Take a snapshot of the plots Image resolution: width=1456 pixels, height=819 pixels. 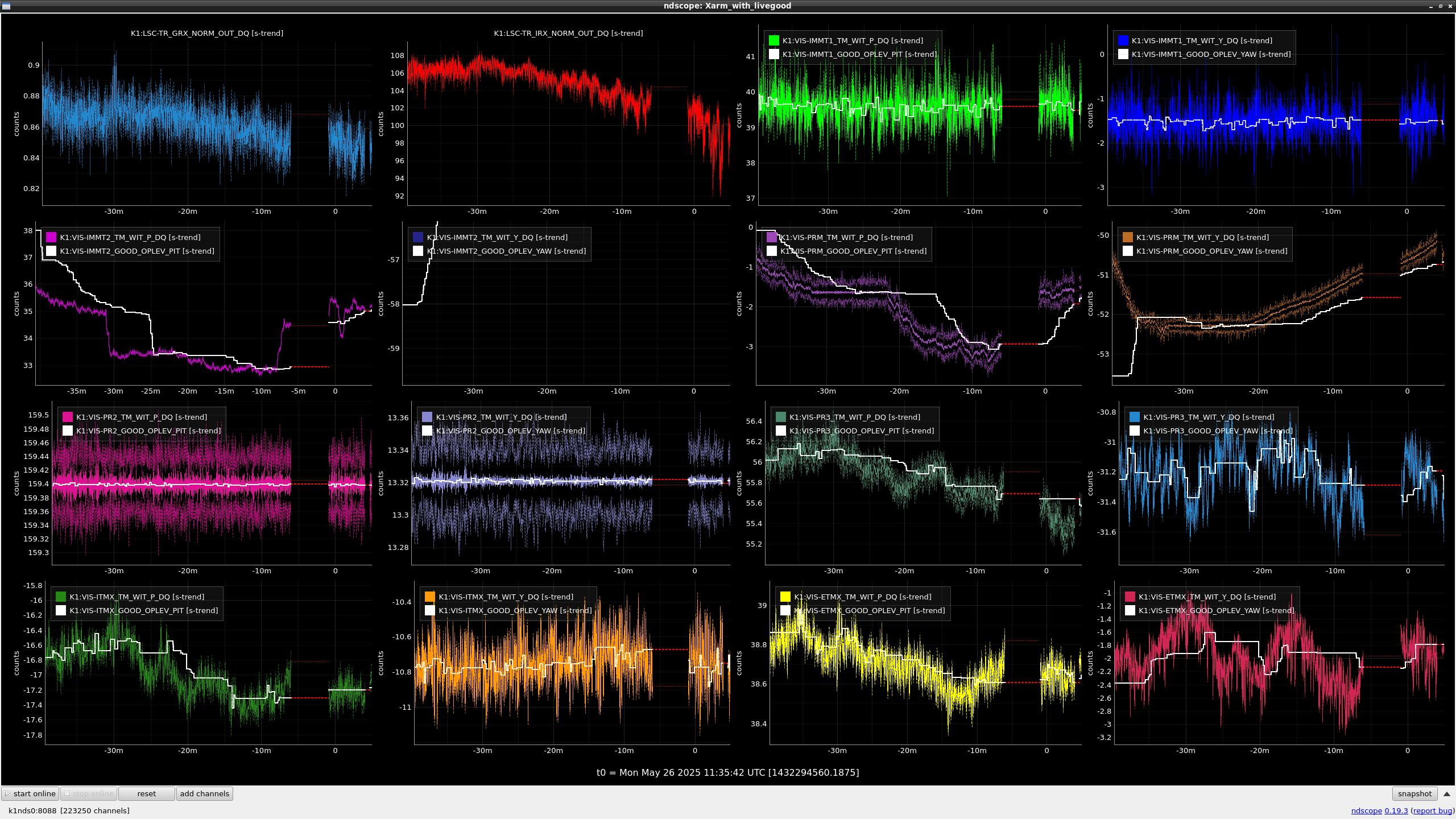click(1414, 793)
